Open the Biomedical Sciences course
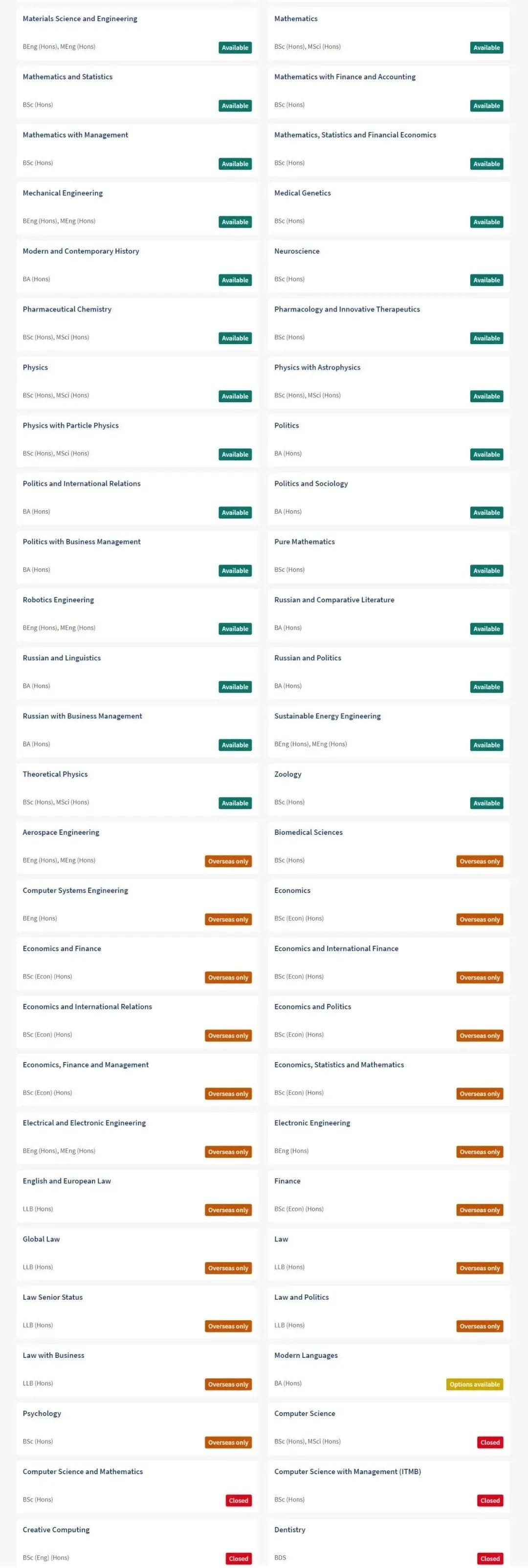This screenshot has width=528, height=1568. click(x=389, y=847)
